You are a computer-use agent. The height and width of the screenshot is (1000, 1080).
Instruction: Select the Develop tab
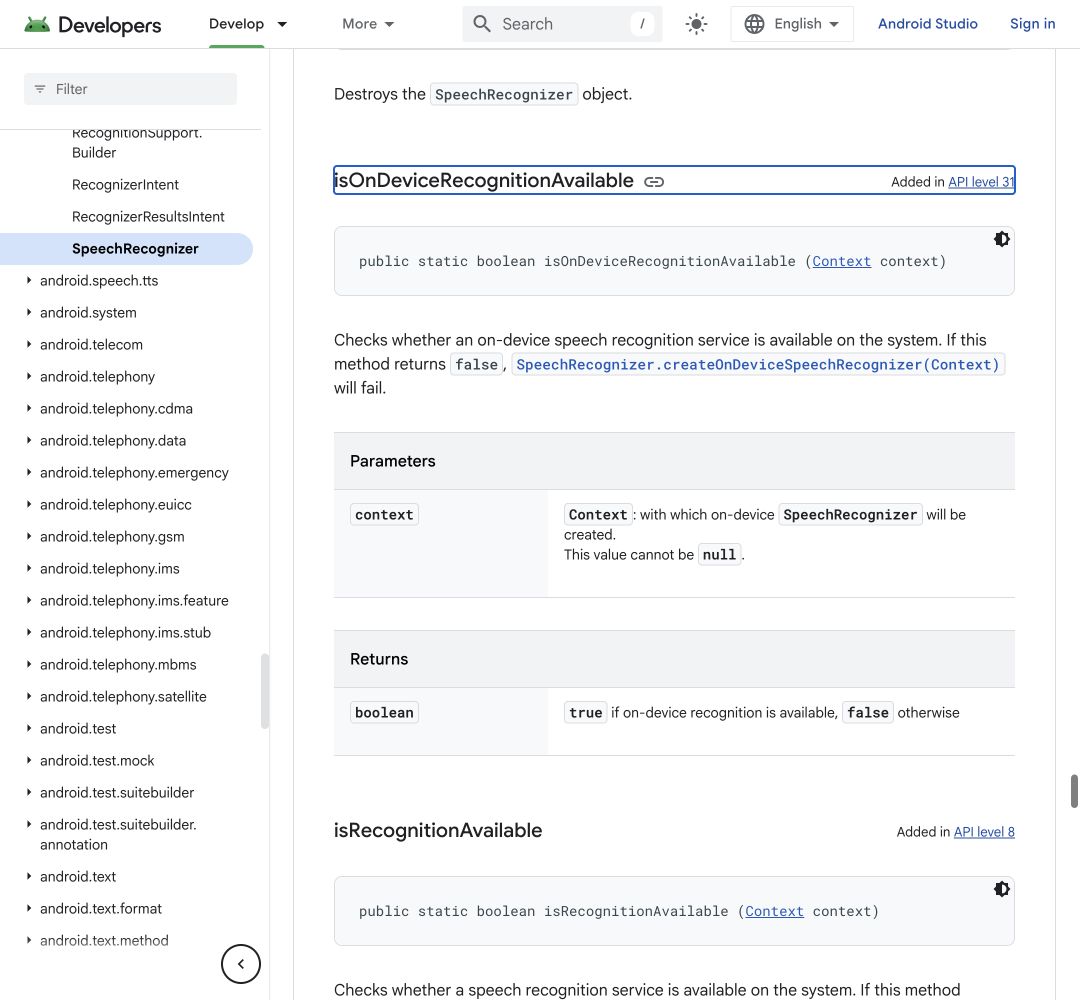236,24
